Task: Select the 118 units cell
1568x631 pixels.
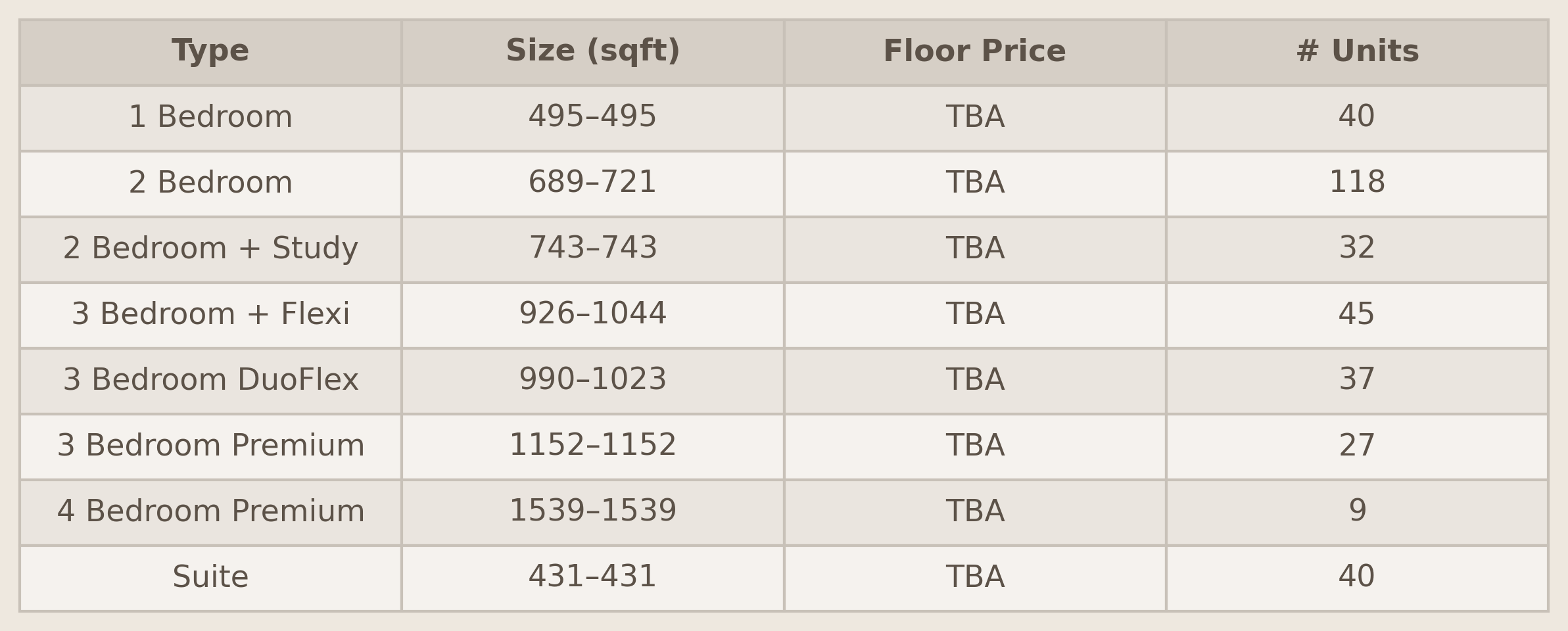Action: tap(1357, 183)
